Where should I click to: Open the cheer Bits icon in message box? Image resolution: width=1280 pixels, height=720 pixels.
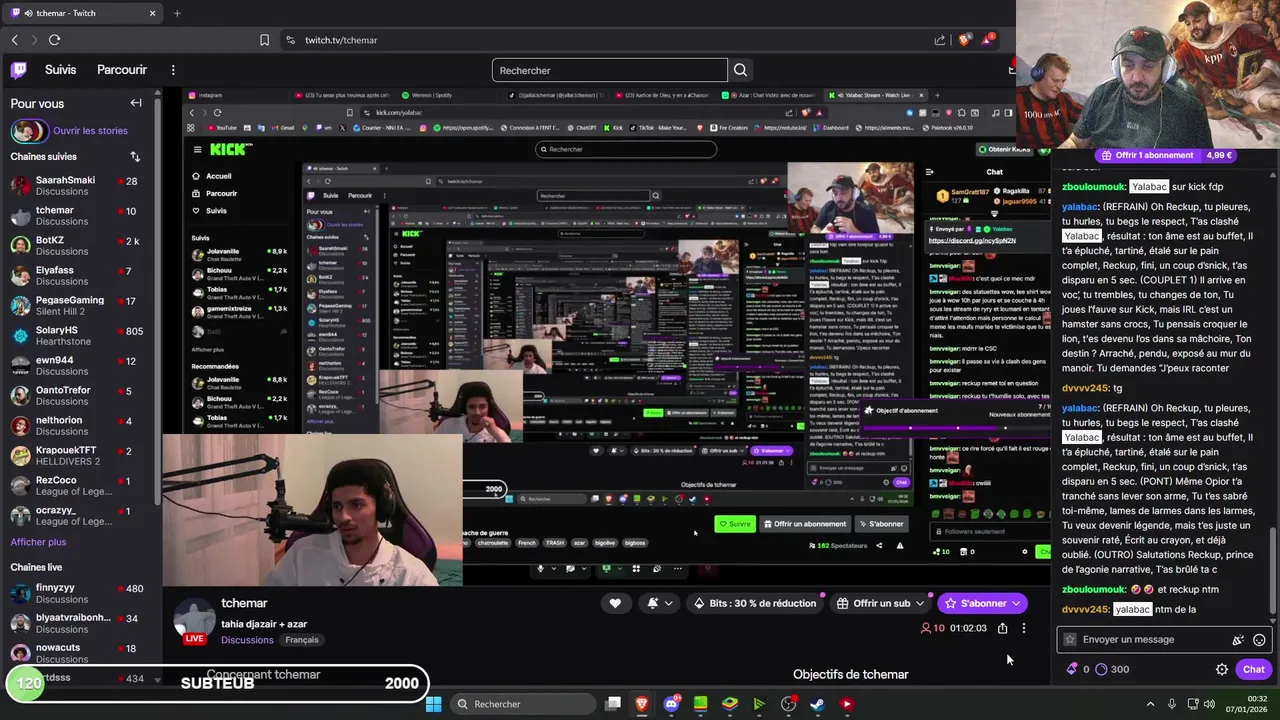pyautogui.click(x=1238, y=640)
